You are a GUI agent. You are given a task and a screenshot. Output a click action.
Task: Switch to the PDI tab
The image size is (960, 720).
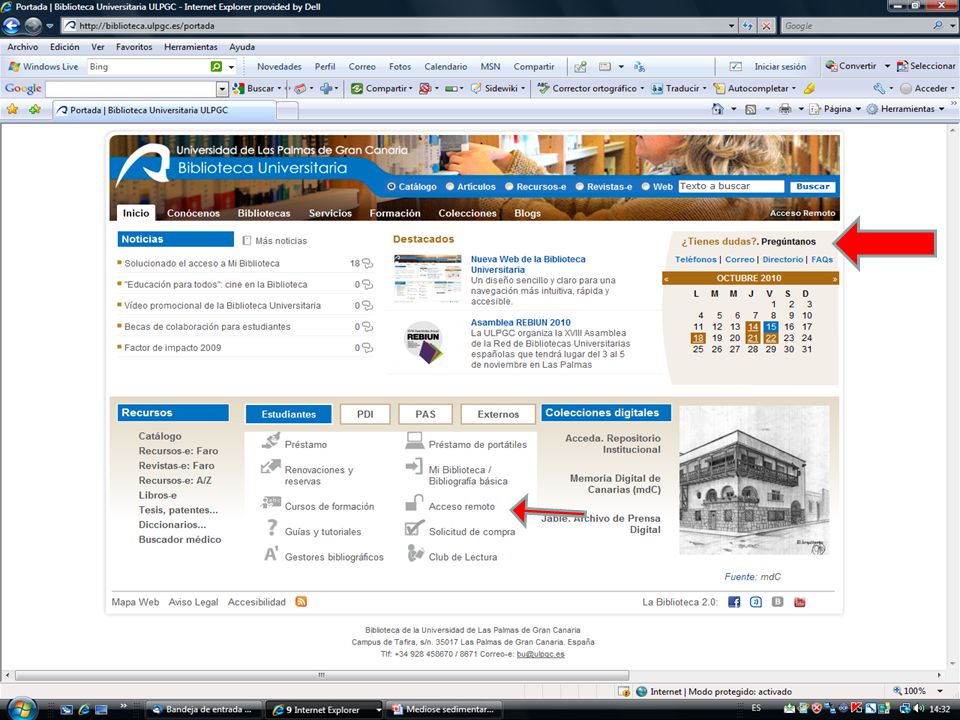pyautogui.click(x=365, y=414)
